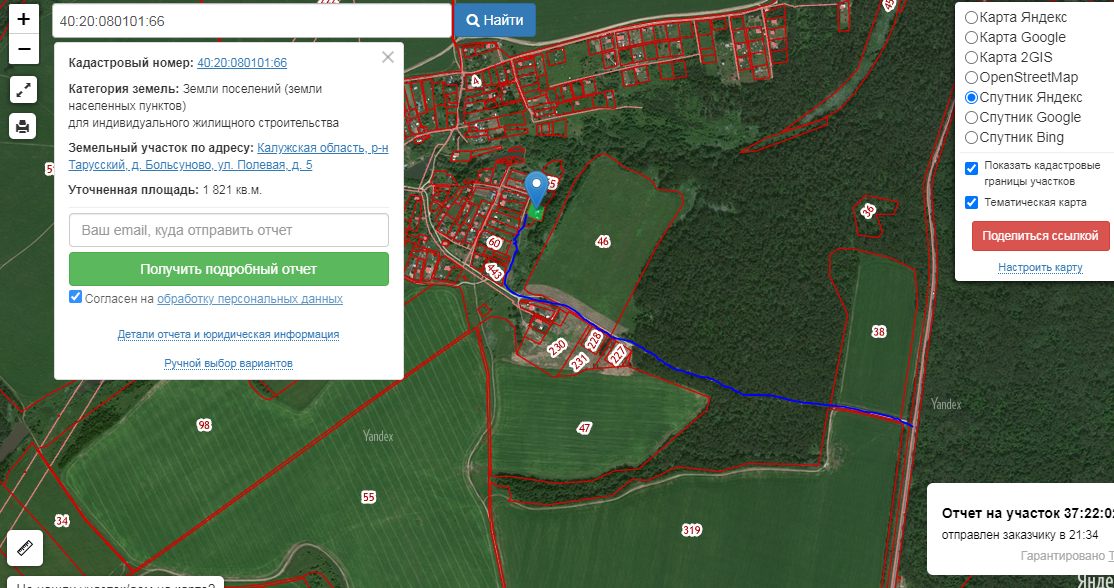This screenshot has width=1114, height=588.
Task: Click the email input field
Action: click(x=229, y=230)
